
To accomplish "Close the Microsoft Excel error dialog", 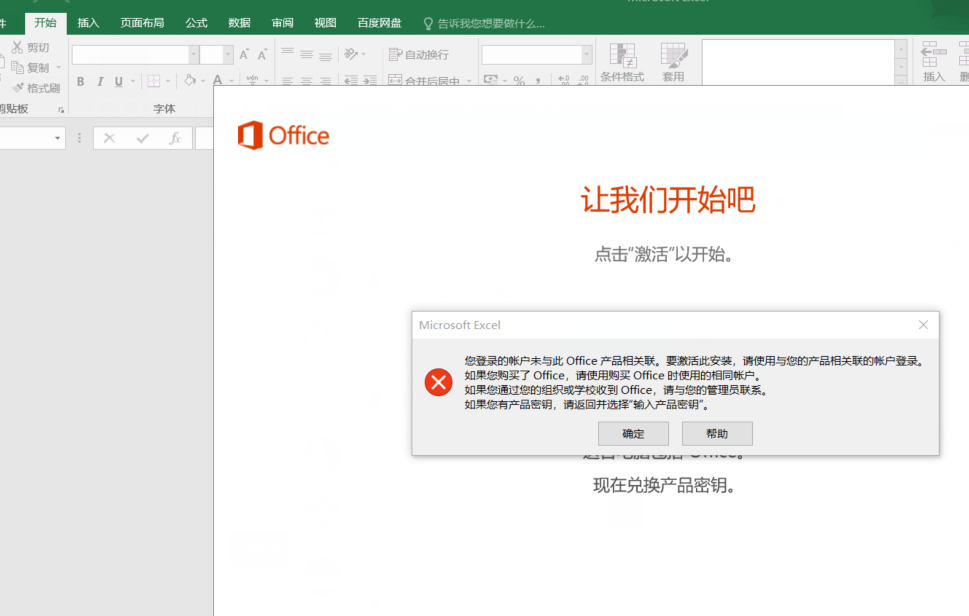I will pyautogui.click(x=923, y=325).
